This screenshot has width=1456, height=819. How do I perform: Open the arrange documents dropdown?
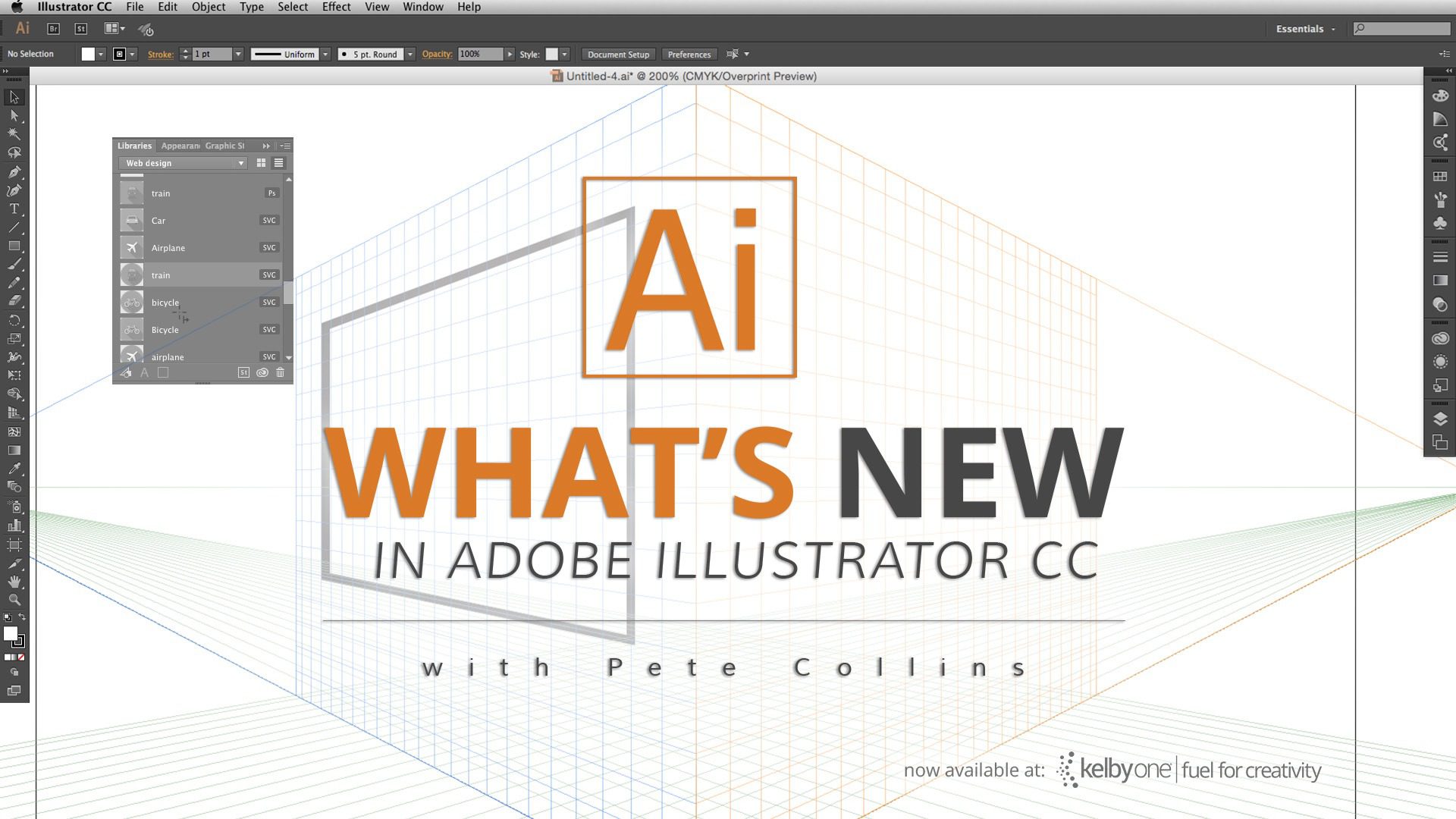click(115, 29)
